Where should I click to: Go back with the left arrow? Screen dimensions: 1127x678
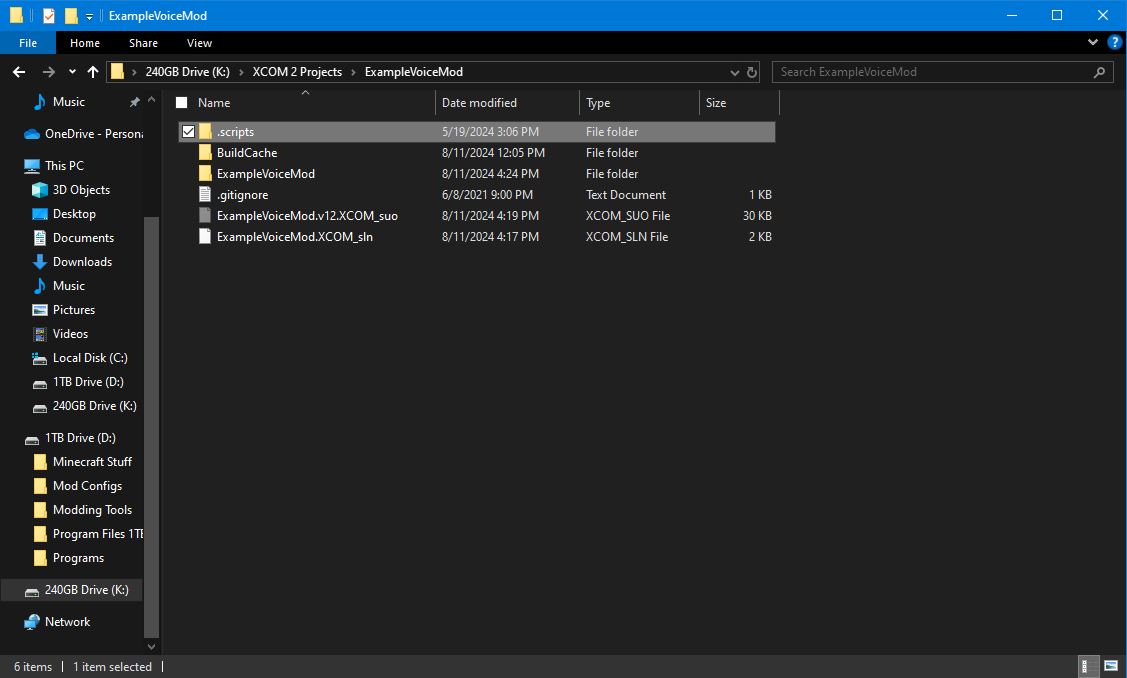click(19, 72)
